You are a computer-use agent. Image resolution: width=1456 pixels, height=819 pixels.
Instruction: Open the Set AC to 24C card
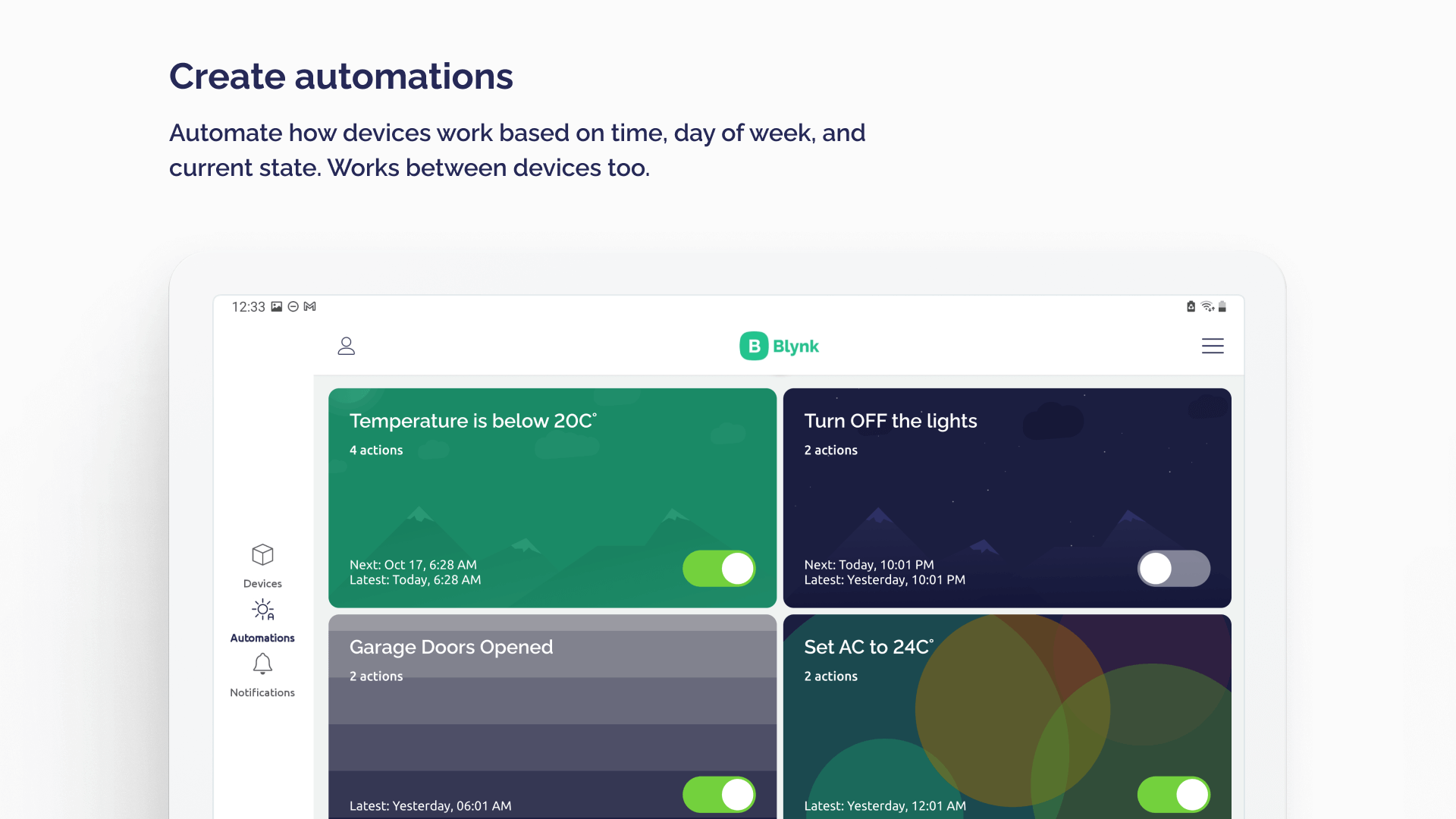point(1007,717)
